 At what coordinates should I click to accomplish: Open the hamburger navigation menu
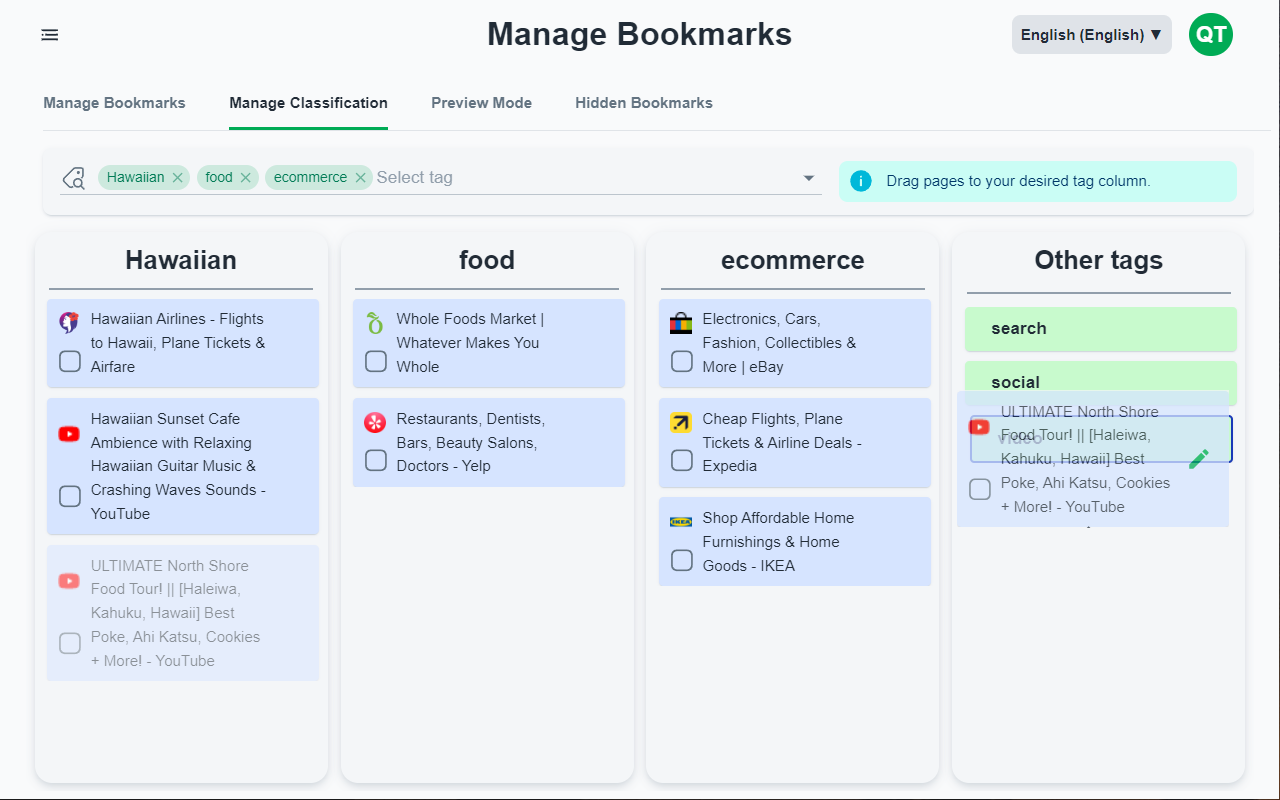50,35
